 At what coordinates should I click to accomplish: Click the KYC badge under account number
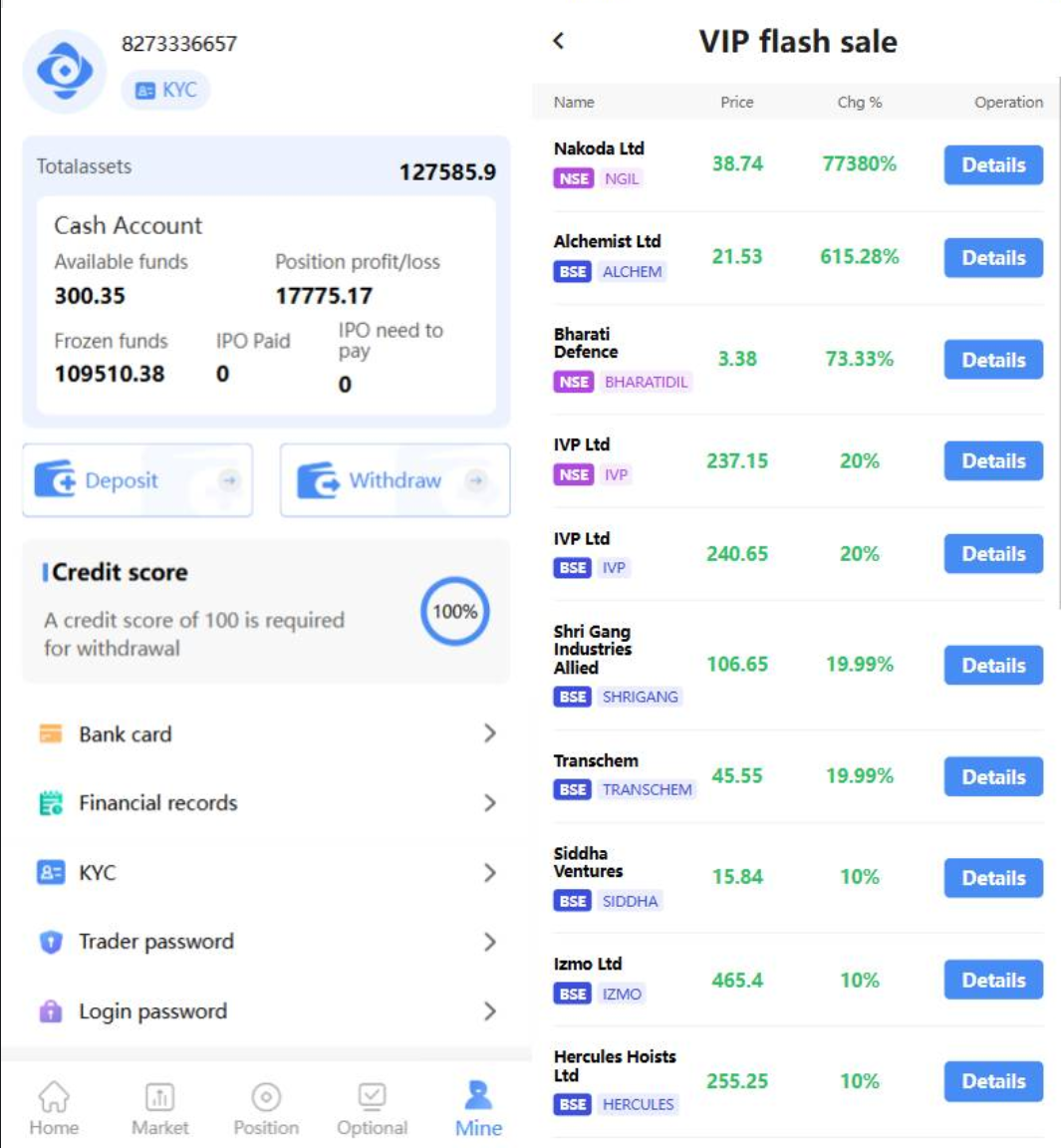[165, 90]
